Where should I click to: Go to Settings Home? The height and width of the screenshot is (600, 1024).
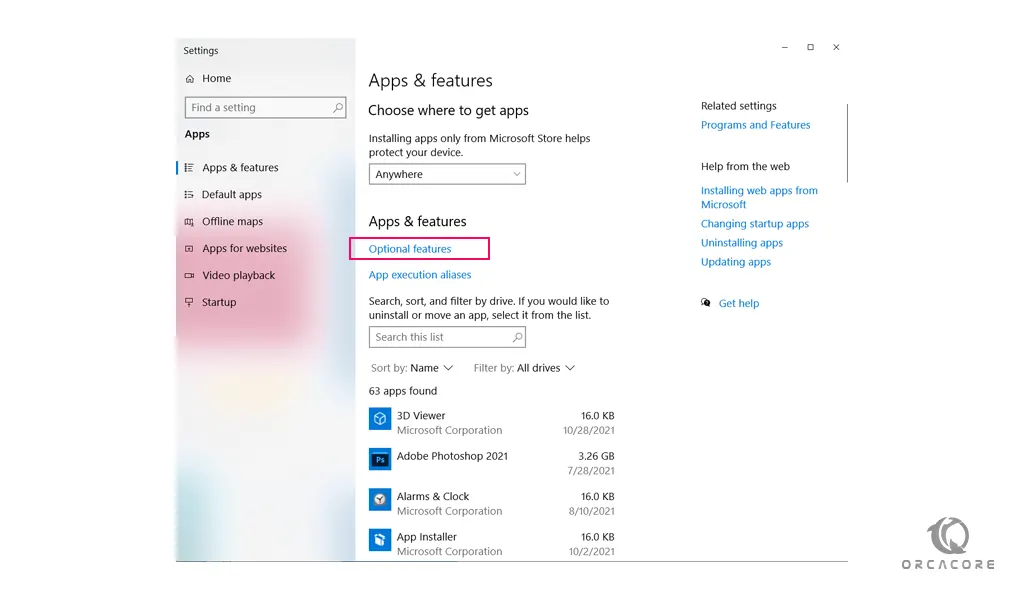[x=216, y=78]
